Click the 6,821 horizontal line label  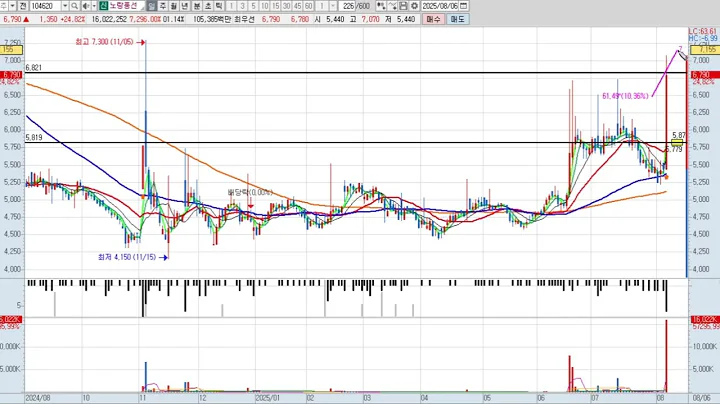coord(34,67)
